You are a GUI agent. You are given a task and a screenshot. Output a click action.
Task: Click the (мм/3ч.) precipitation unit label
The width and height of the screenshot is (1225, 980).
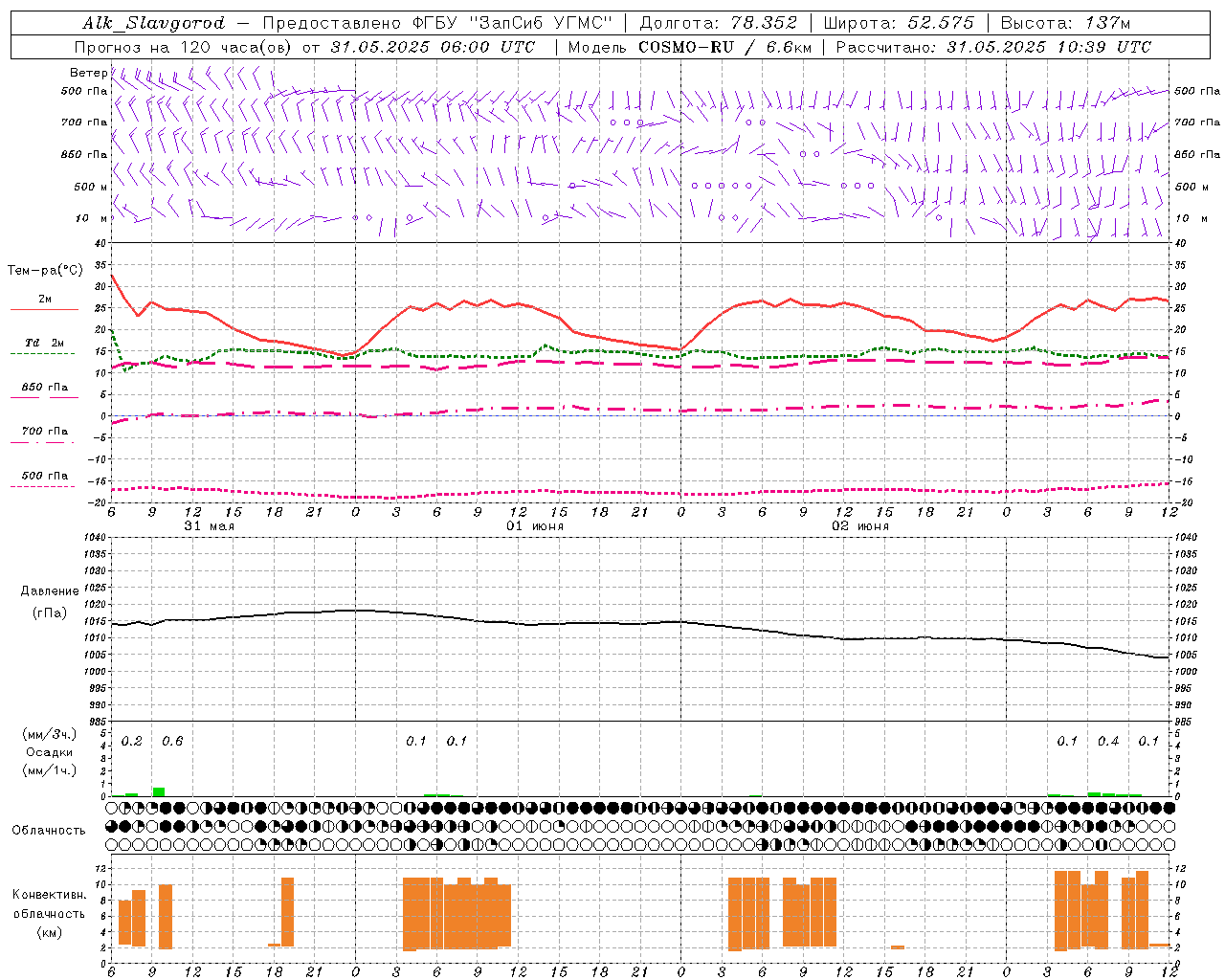click(x=49, y=735)
